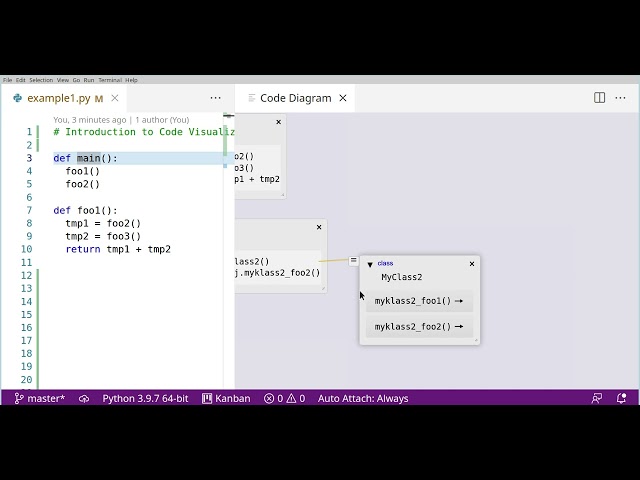Image resolution: width=640 pixels, height=480 pixels.
Task: Follow the myklass2_foo1() method arrow
Action: pyautogui.click(x=459, y=301)
